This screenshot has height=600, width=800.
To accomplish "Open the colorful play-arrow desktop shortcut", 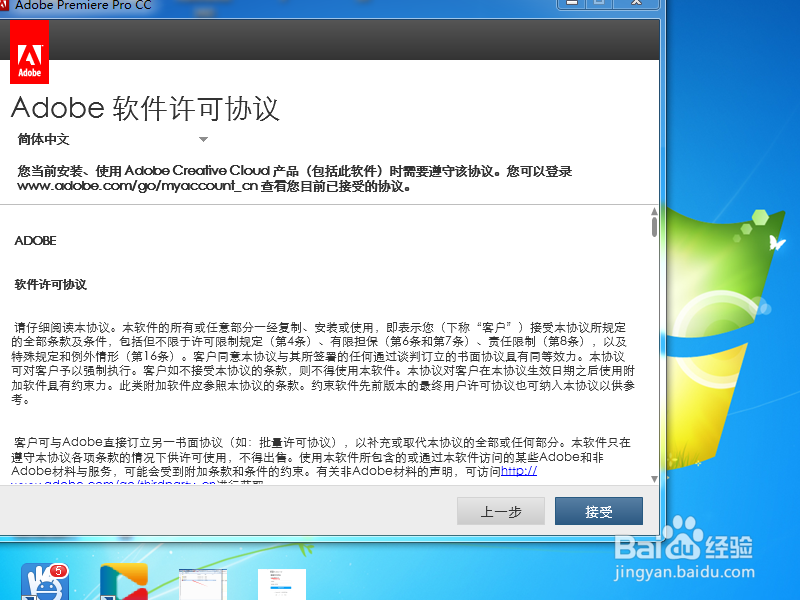I will (x=123, y=582).
